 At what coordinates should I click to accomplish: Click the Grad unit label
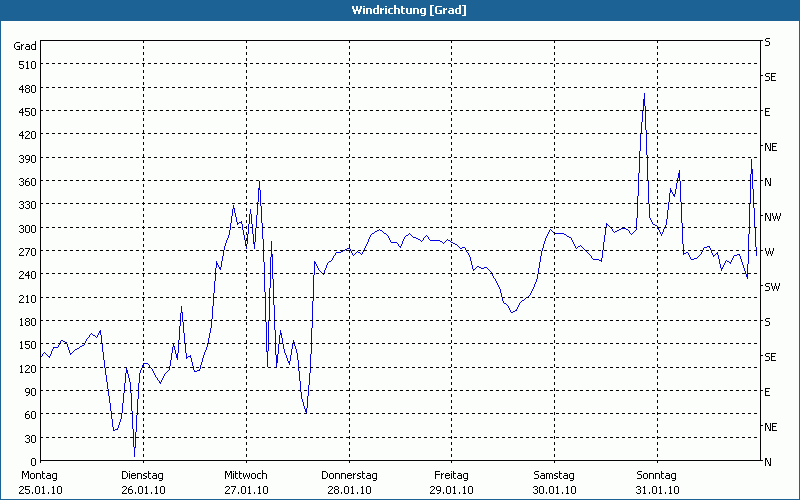pyautogui.click(x=25, y=46)
